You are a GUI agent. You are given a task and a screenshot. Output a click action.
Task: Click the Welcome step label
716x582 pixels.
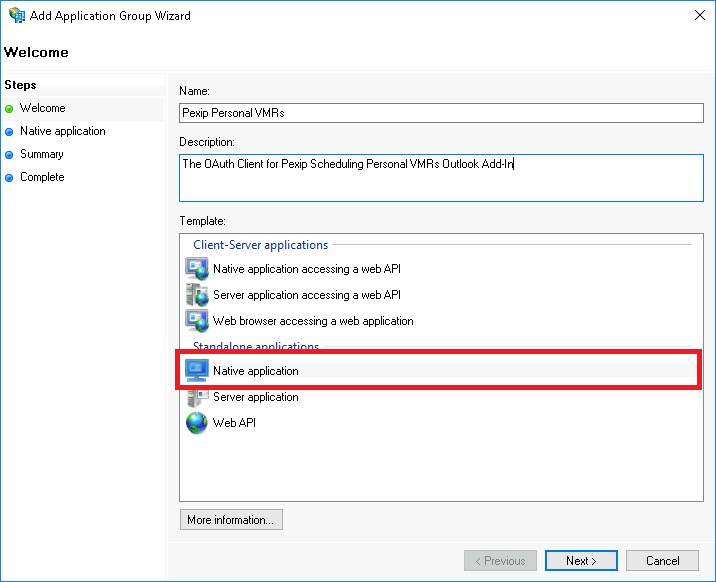[x=43, y=108]
